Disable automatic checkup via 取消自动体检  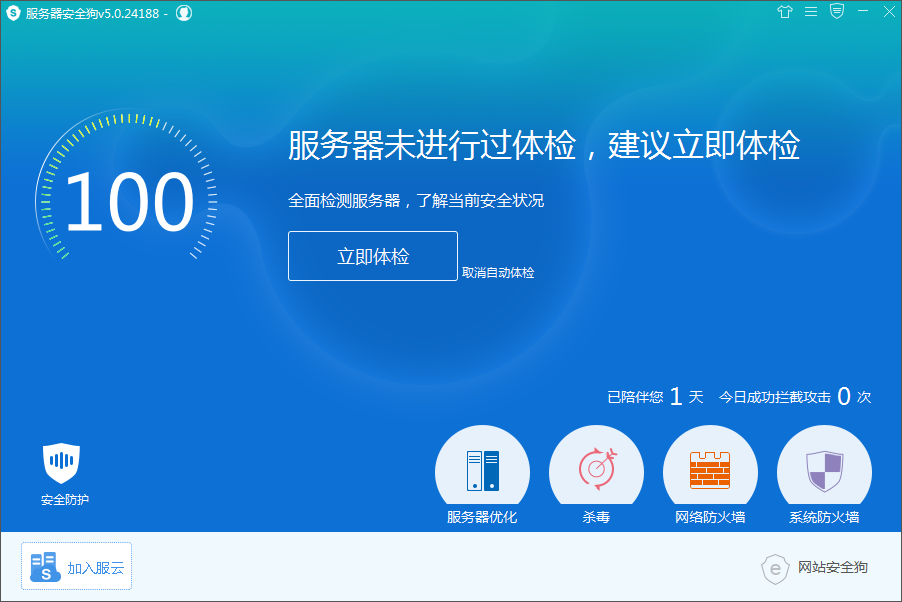tap(499, 271)
